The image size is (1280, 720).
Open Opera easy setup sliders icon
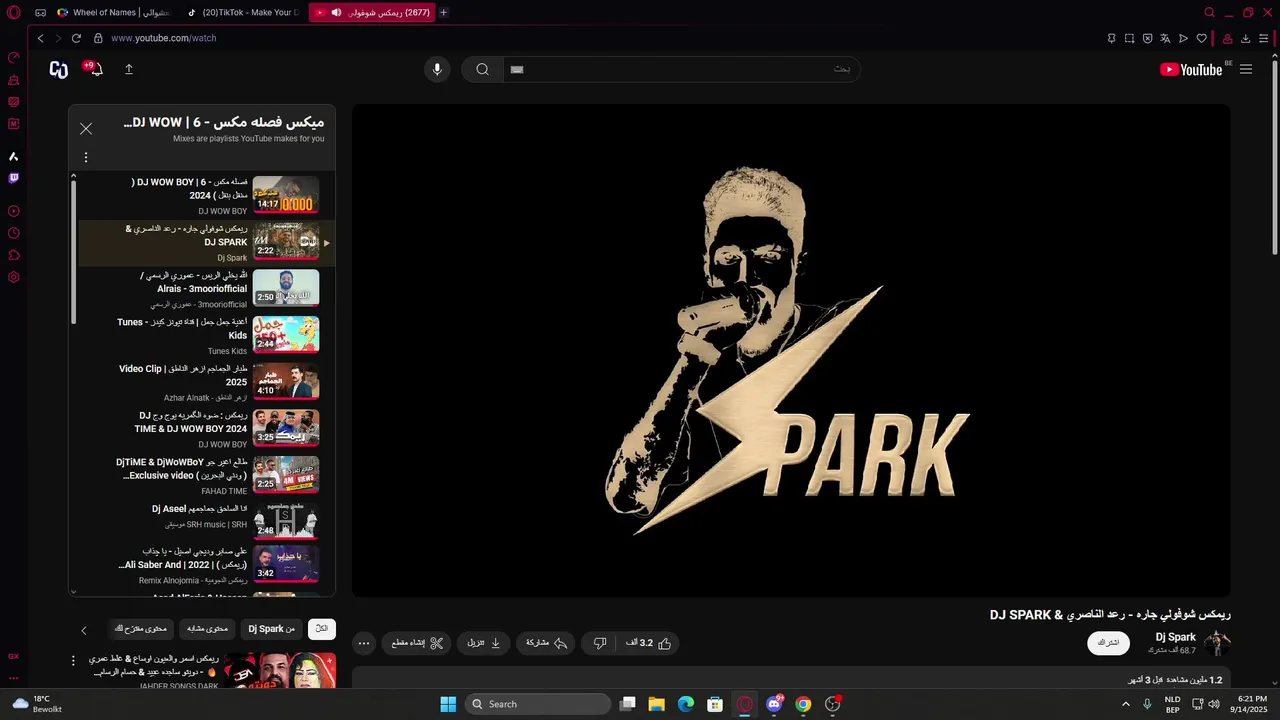click(1265, 38)
